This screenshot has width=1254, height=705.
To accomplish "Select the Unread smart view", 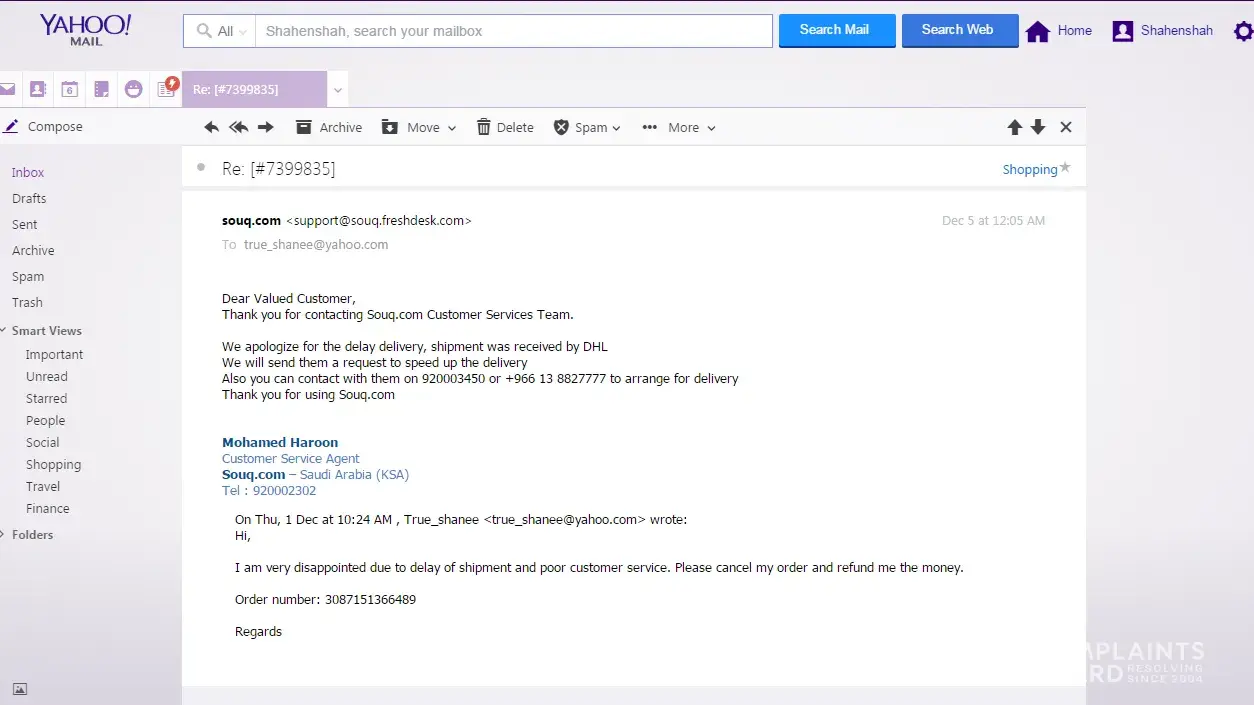I will tap(47, 376).
